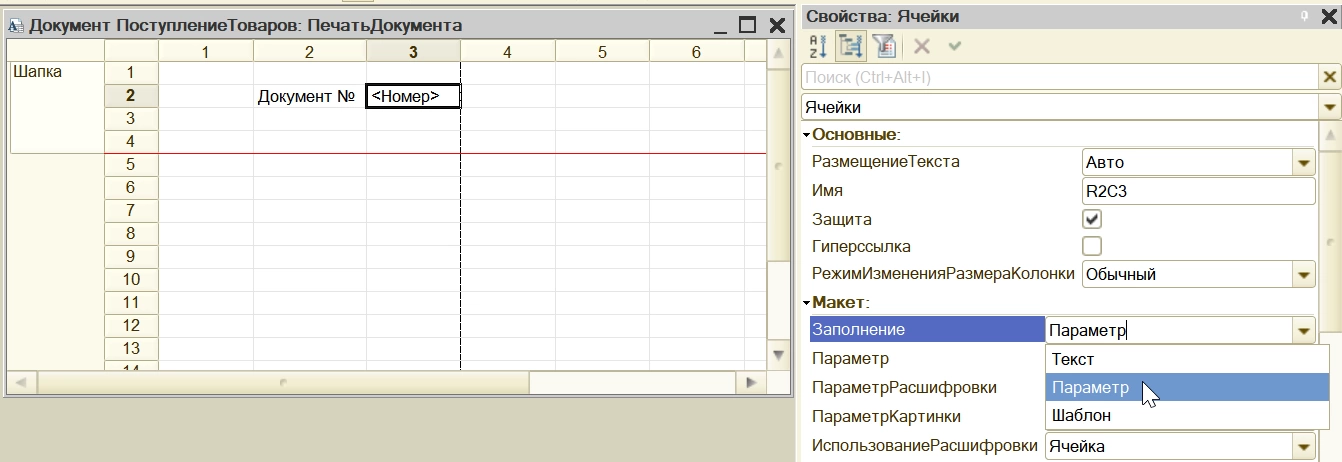This screenshot has height=462, width=1342.
Task: Toggle sorting properties by category
Action: pyautogui.click(x=850, y=45)
